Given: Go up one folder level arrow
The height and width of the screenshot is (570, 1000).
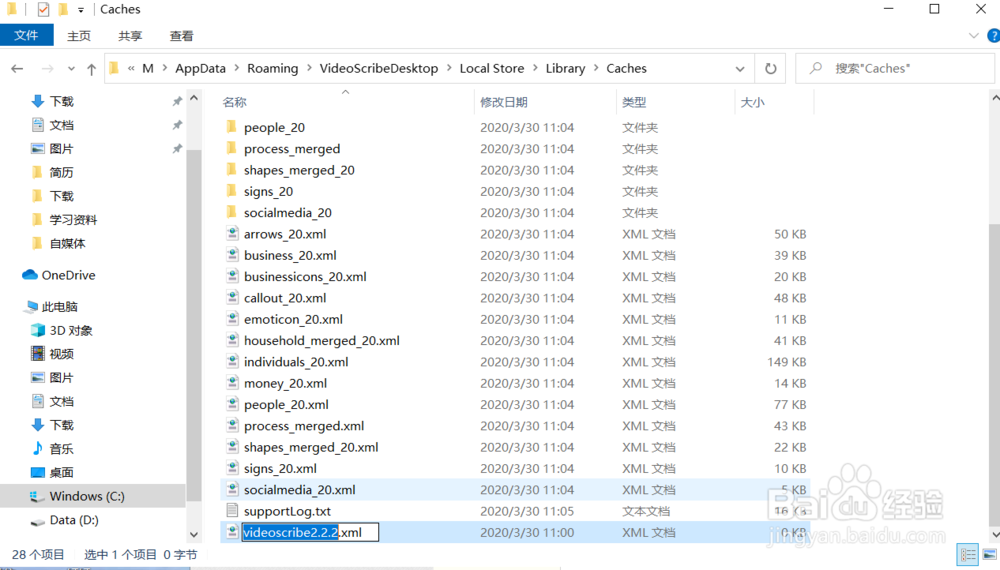Looking at the screenshot, I should pos(91,69).
